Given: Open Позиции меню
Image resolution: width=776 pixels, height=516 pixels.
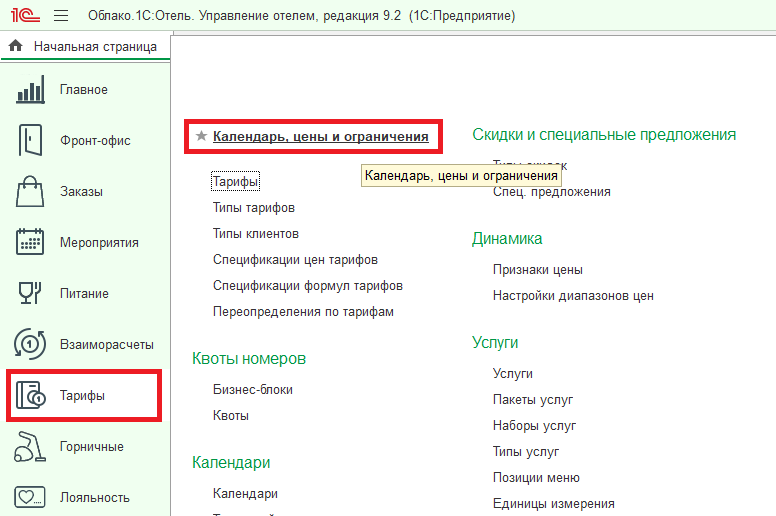Looking at the screenshot, I should click(x=536, y=477).
